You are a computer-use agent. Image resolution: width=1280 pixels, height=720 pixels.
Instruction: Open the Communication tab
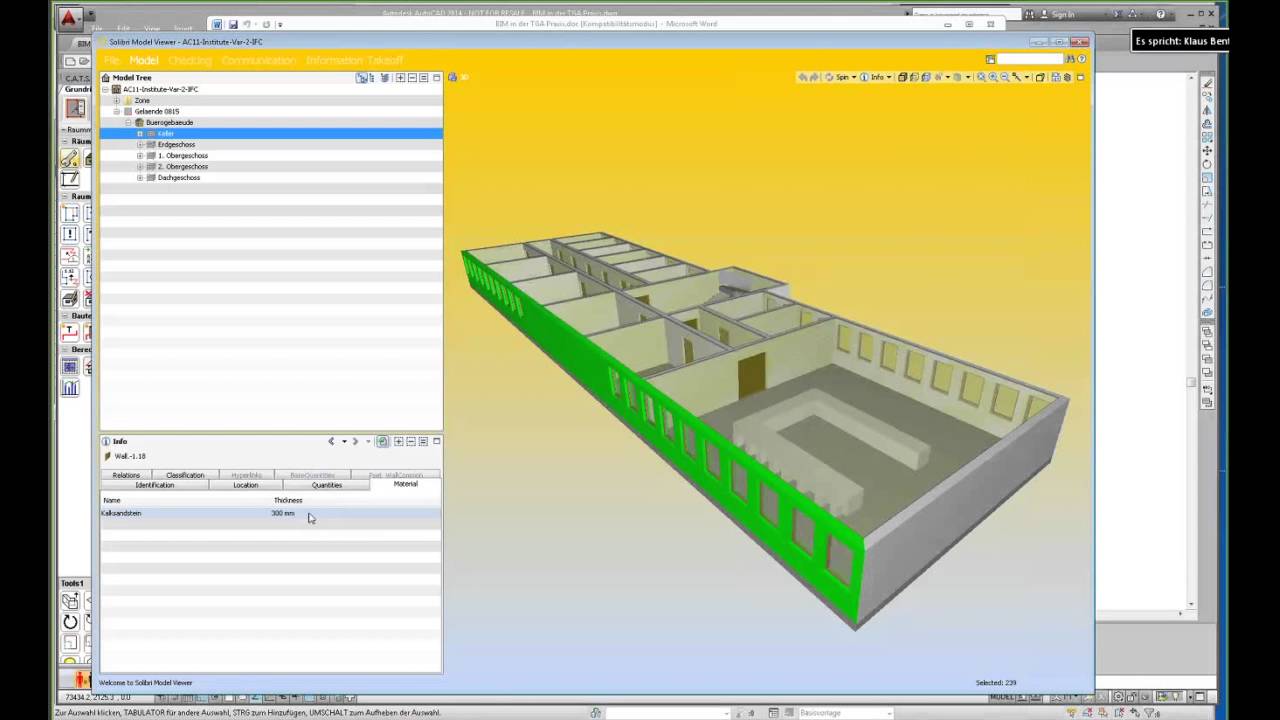(x=259, y=60)
